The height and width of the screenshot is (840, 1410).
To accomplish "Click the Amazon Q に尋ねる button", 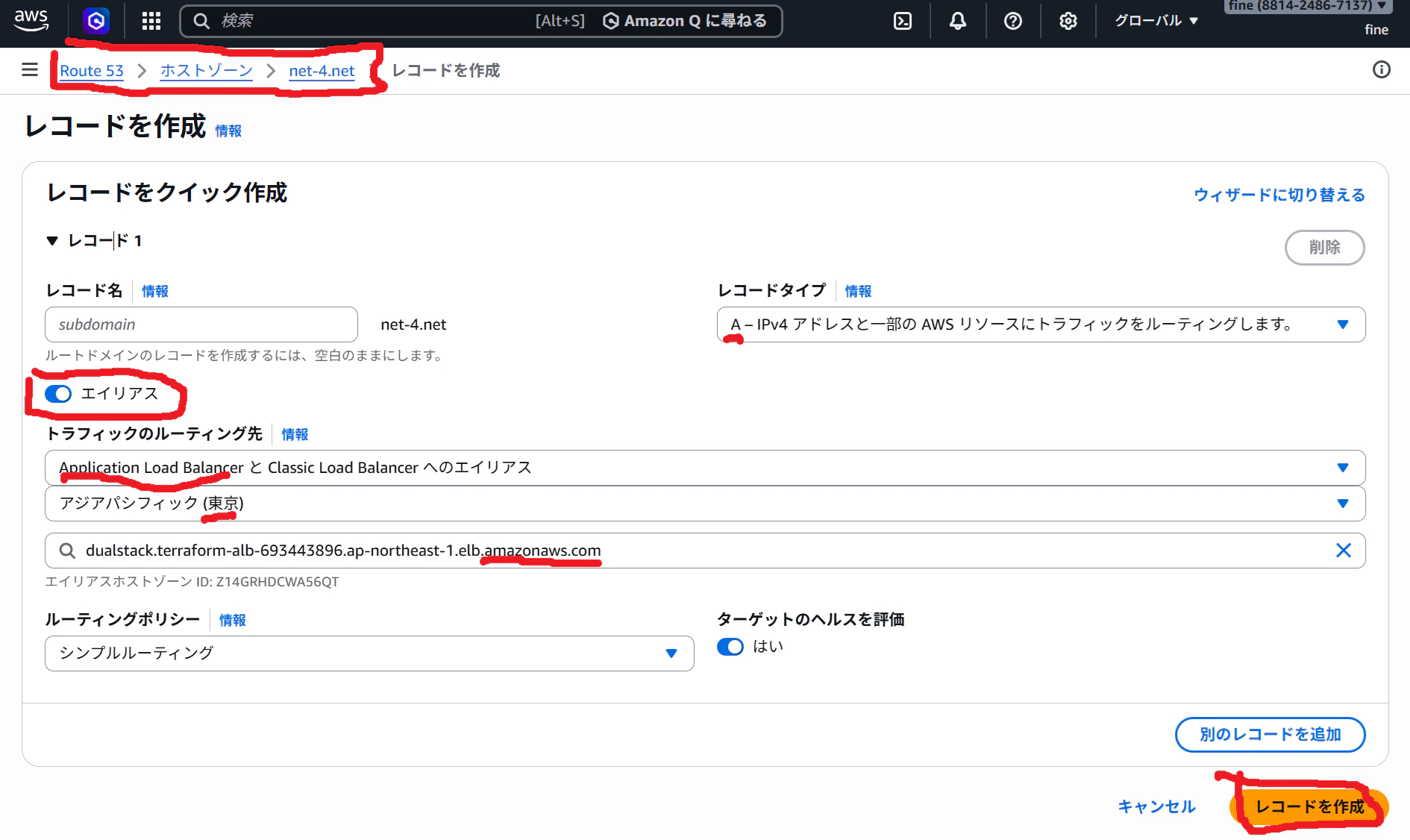I will click(x=685, y=21).
